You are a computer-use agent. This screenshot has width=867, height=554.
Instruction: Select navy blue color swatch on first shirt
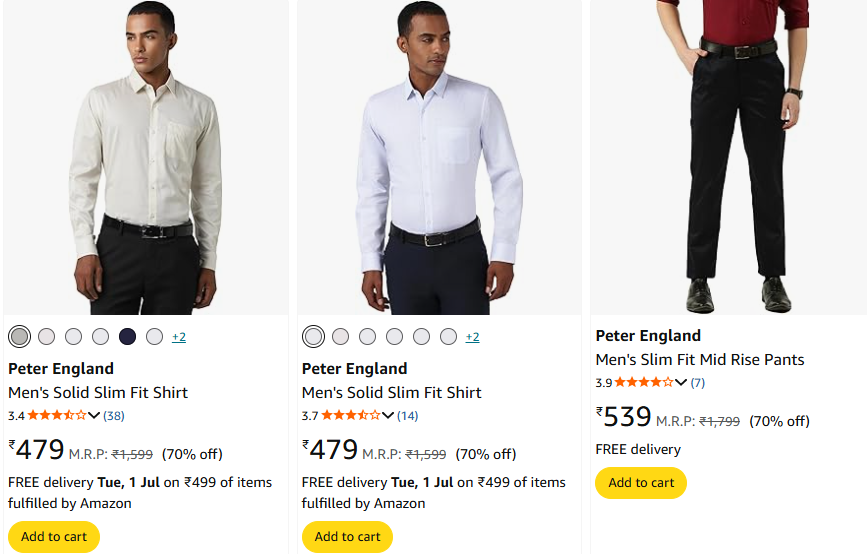pyautogui.click(x=127, y=337)
